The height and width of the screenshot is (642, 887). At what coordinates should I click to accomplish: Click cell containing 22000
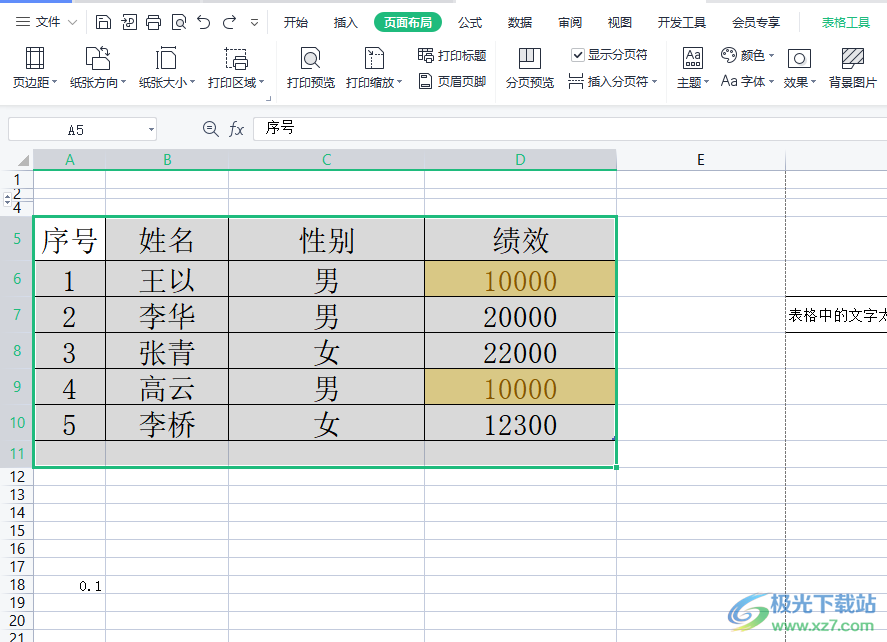point(520,351)
